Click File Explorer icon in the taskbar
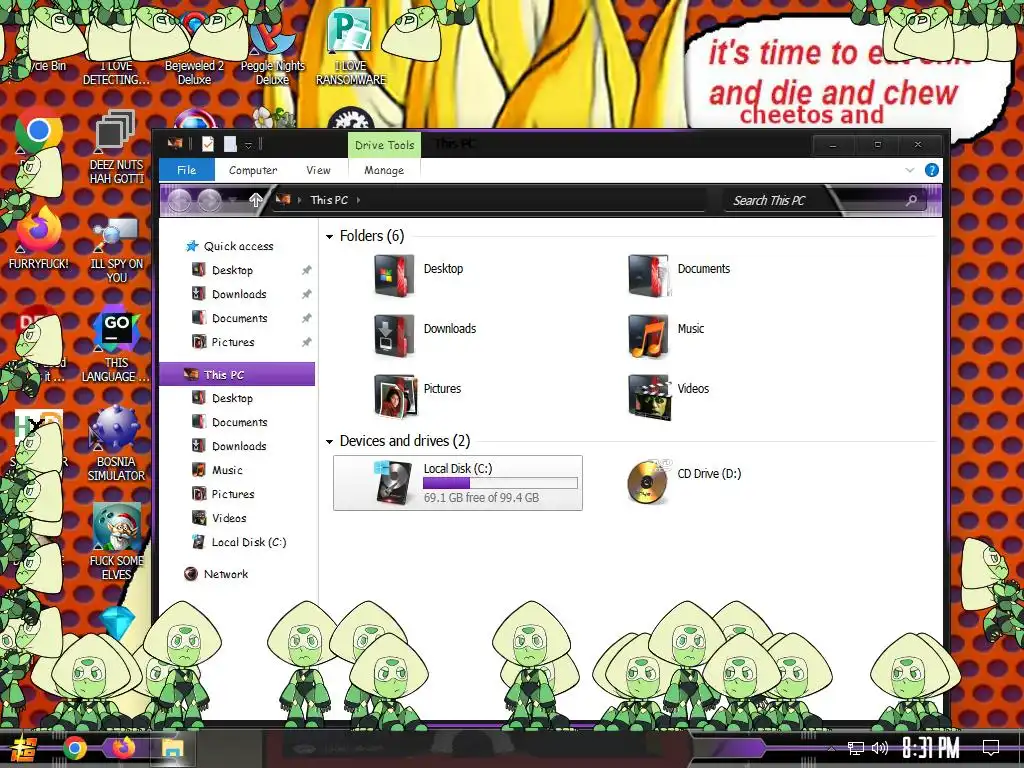The width and height of the screenshot is (1024, 768). pyautogui.click(x=172, y=748)
